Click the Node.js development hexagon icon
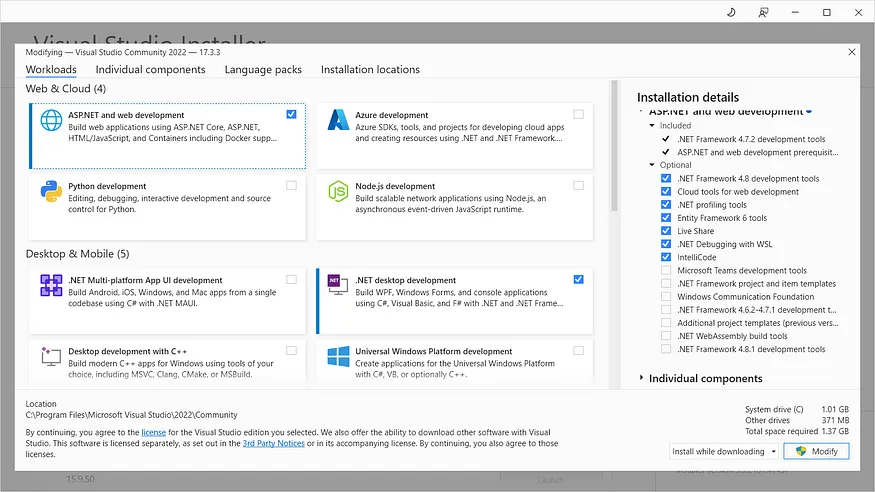 [x=338, y=192]
